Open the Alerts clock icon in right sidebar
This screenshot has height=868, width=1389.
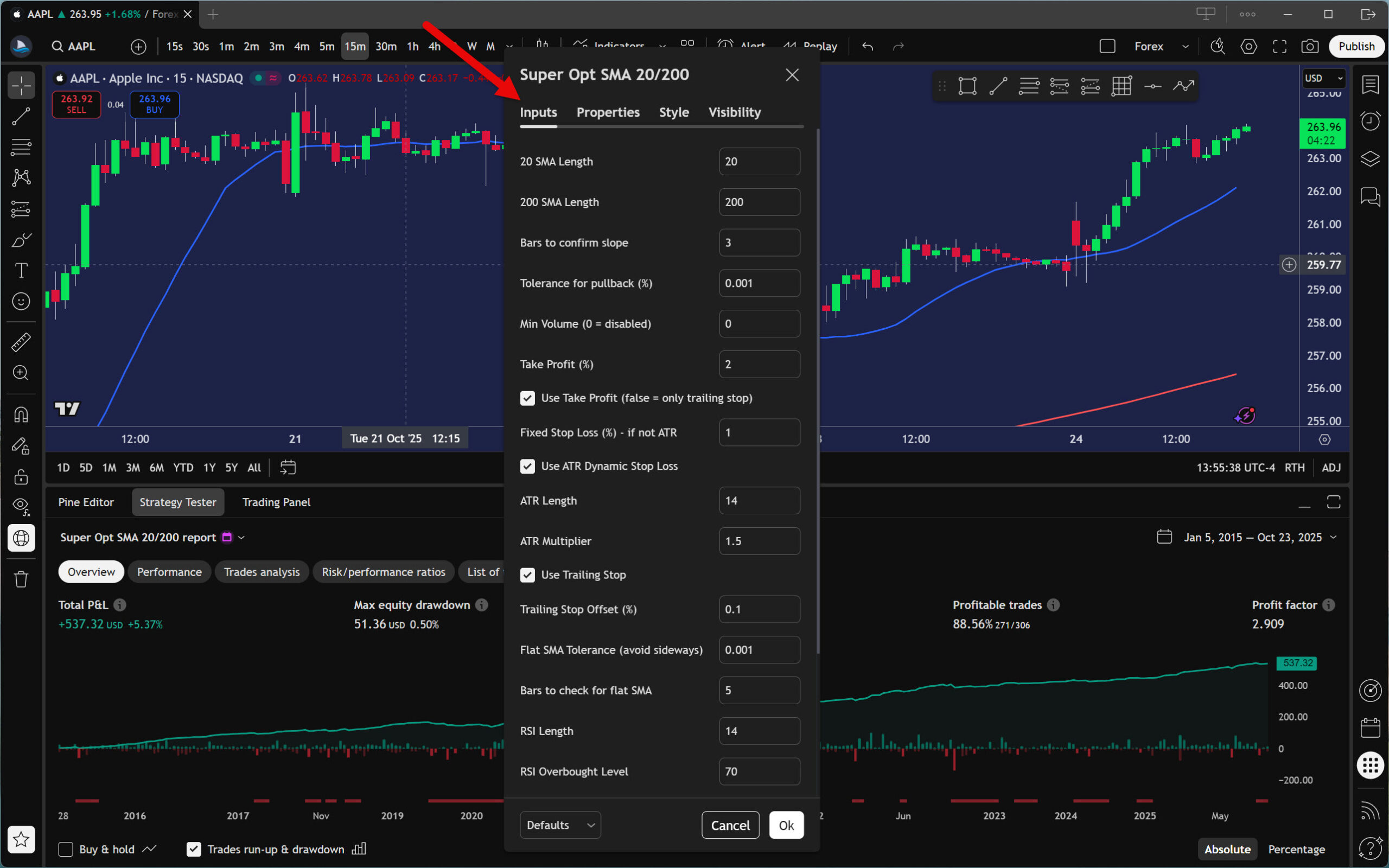click(1370, 120)
